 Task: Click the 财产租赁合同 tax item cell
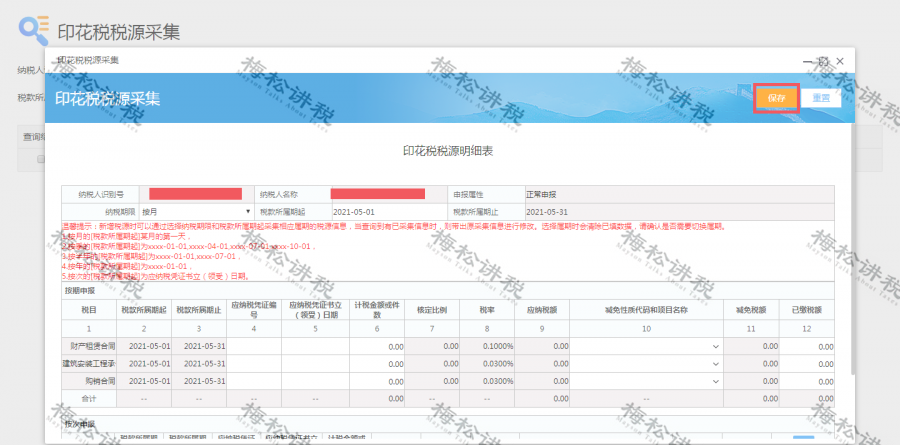point(89,346)
